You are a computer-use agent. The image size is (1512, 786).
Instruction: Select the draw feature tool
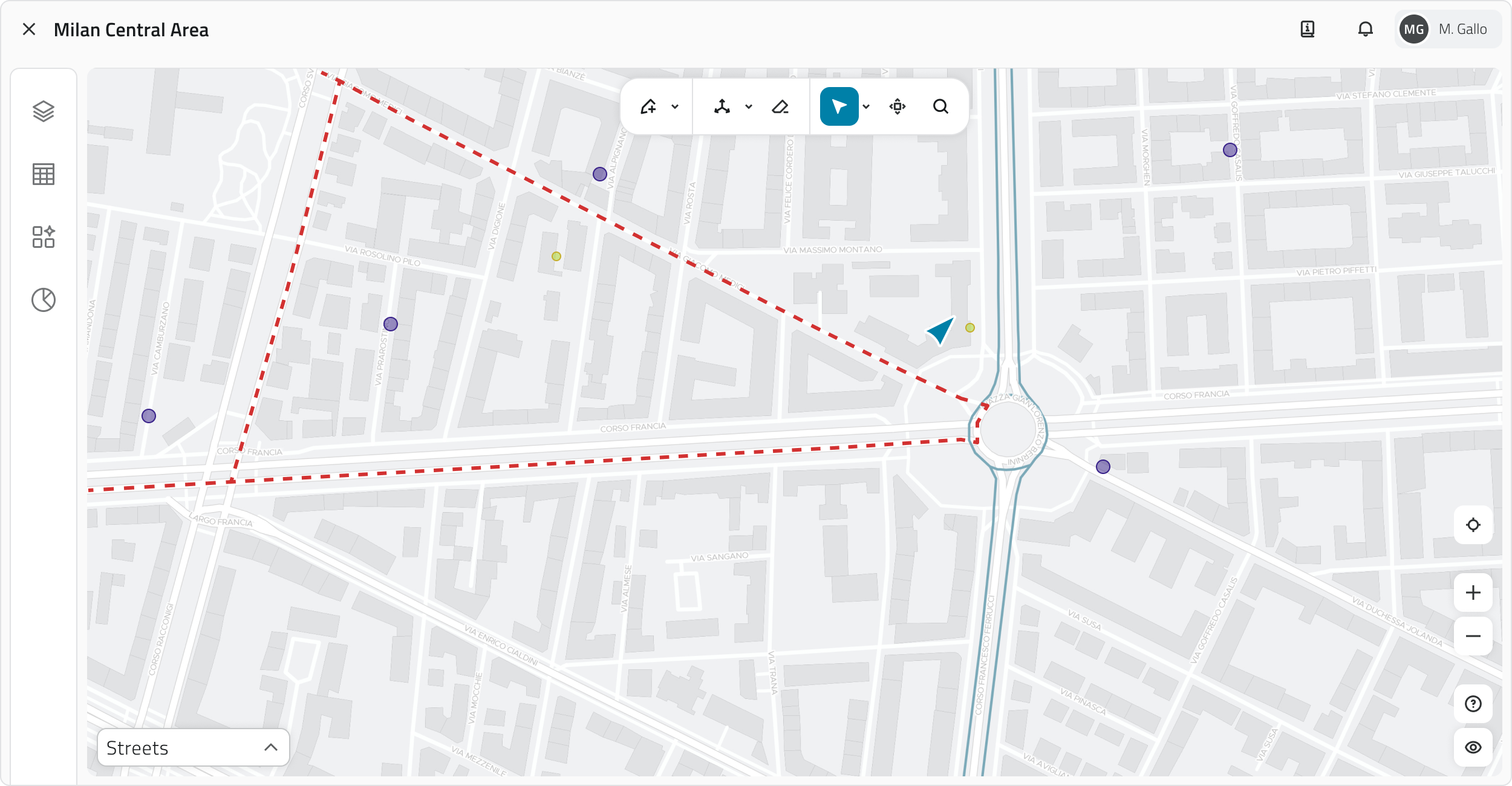click(649, 106)
